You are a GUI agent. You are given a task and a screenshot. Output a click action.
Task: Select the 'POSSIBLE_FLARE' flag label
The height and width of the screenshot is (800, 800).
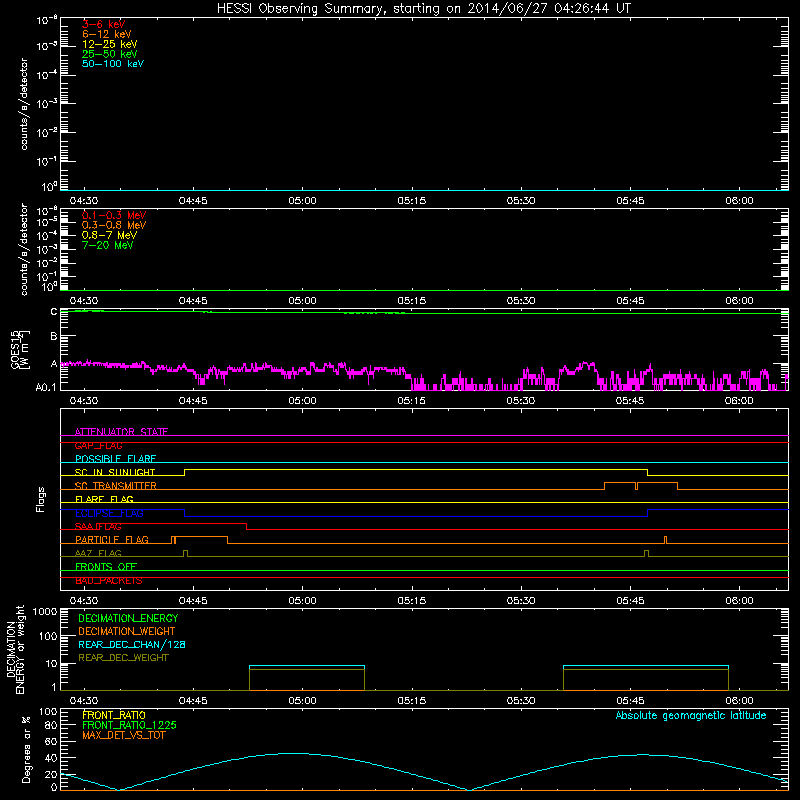(115, 459)
